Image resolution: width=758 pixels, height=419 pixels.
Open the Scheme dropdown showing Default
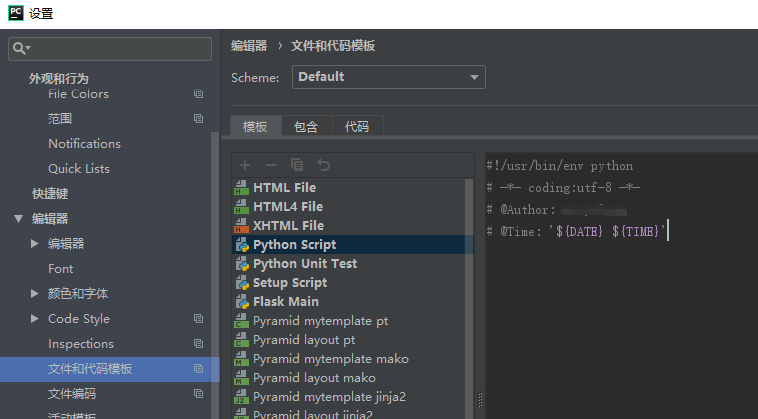389,77
